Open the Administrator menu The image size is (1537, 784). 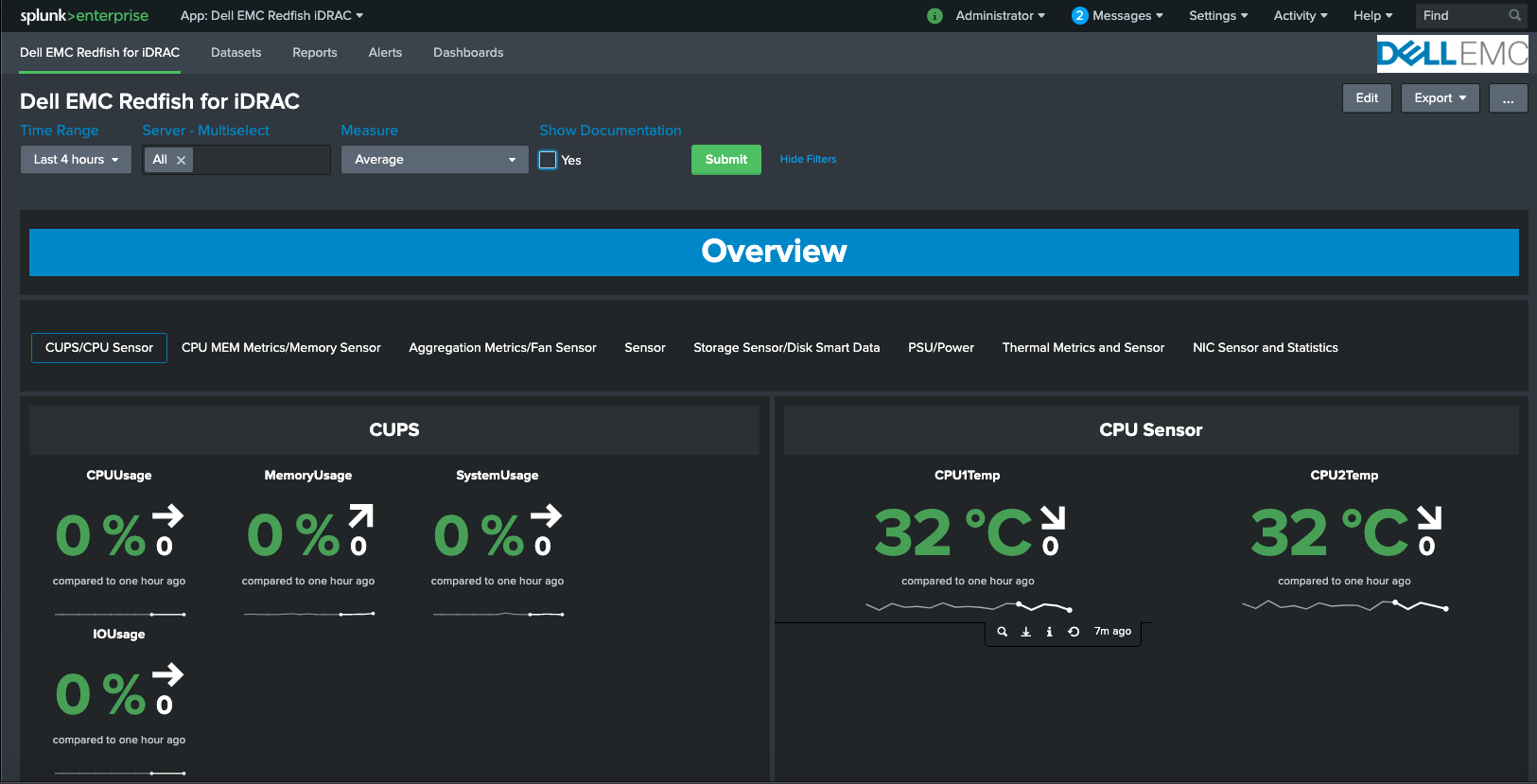1000,15
